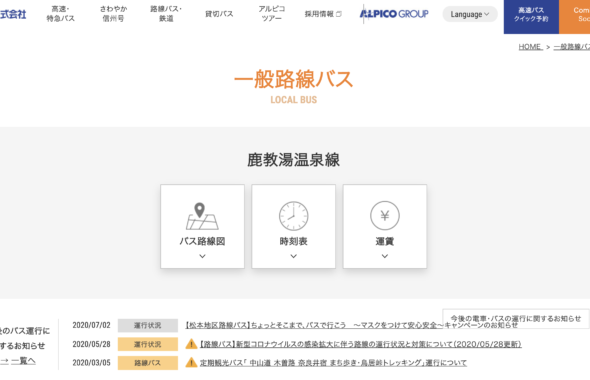
Task: Click the yen fare icon
Action: pos(385,216)
